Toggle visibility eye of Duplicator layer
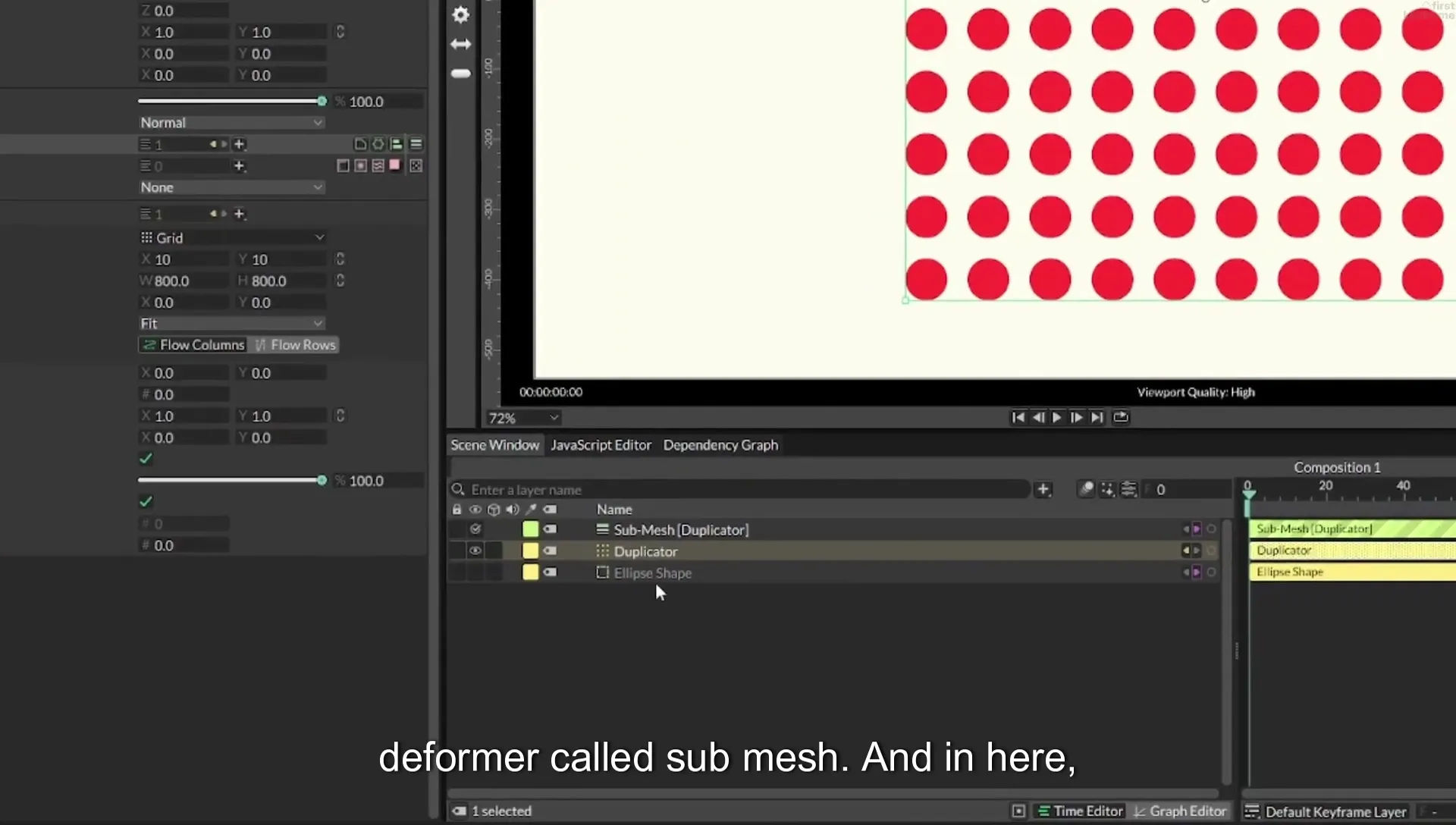Viewport: 1456px width, 825px height. [x=475, y=551]
